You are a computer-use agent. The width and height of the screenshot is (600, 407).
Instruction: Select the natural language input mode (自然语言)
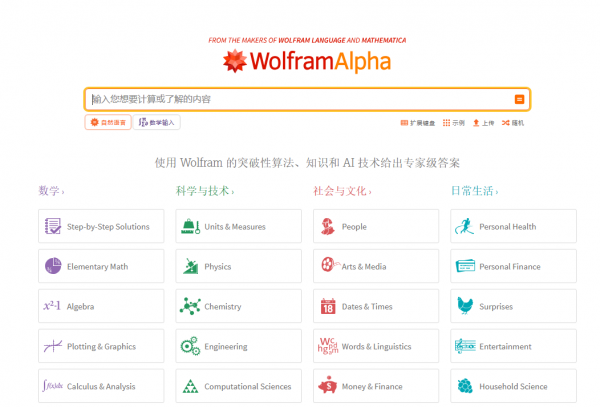point(108,122)
